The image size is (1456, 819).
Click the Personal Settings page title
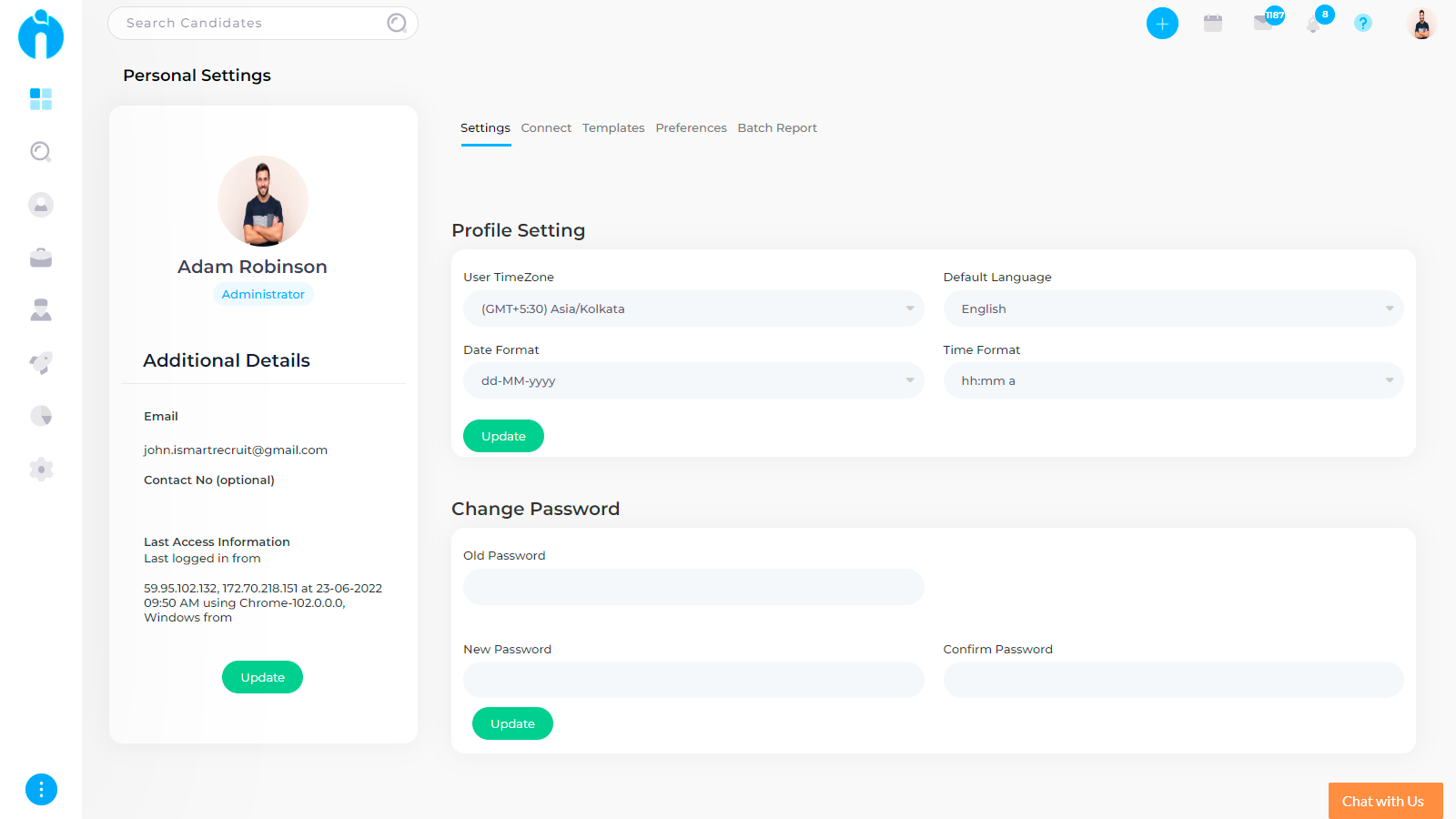[197, 76]
